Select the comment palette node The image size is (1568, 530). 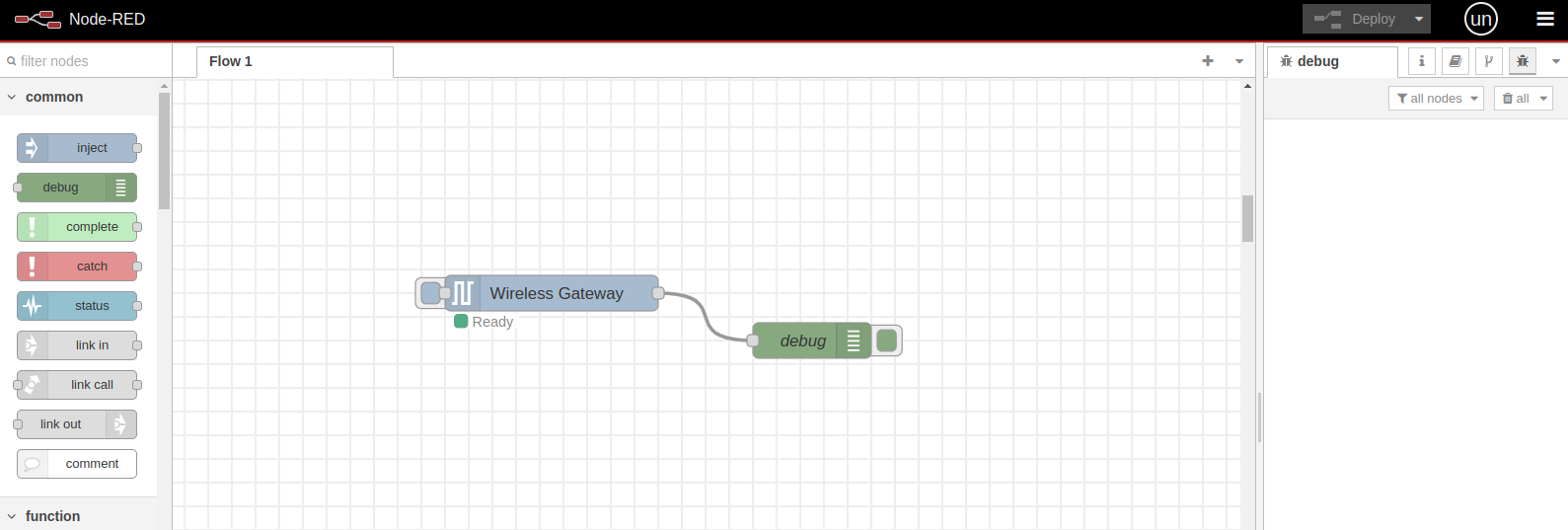(x=77, y=464)
